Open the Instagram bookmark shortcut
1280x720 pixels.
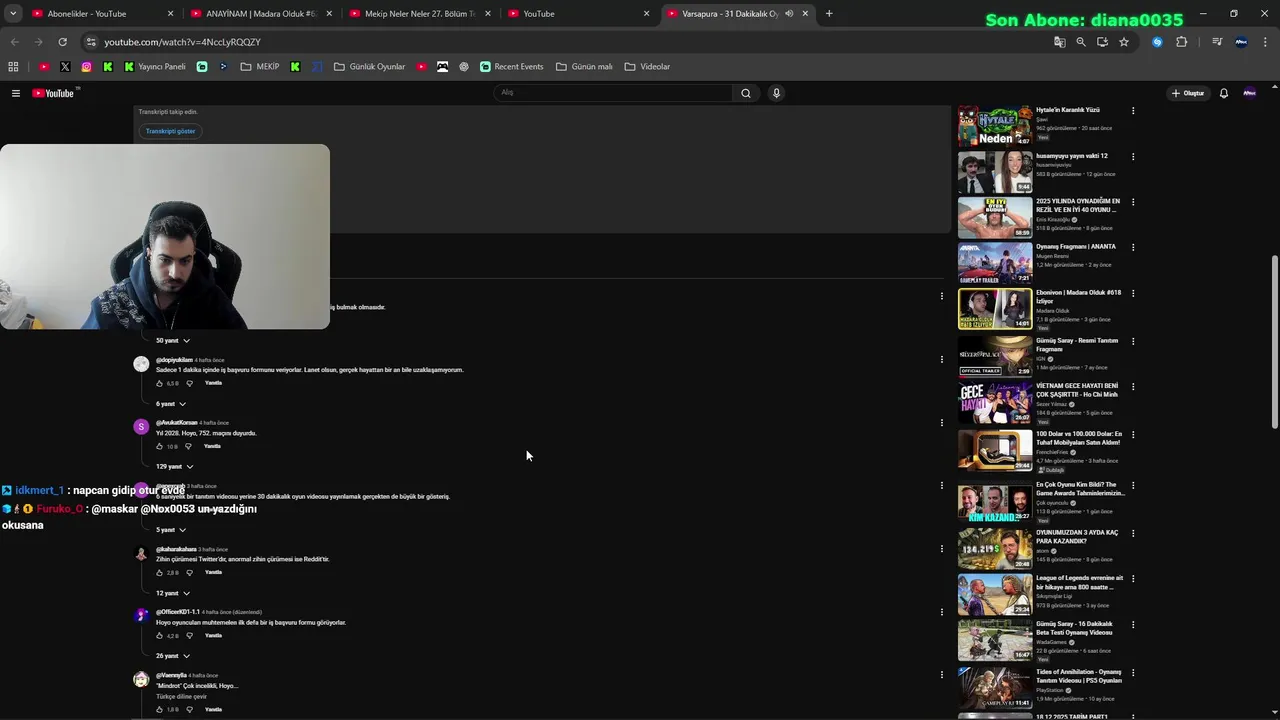pyautogui.click(x=86, y=67)
